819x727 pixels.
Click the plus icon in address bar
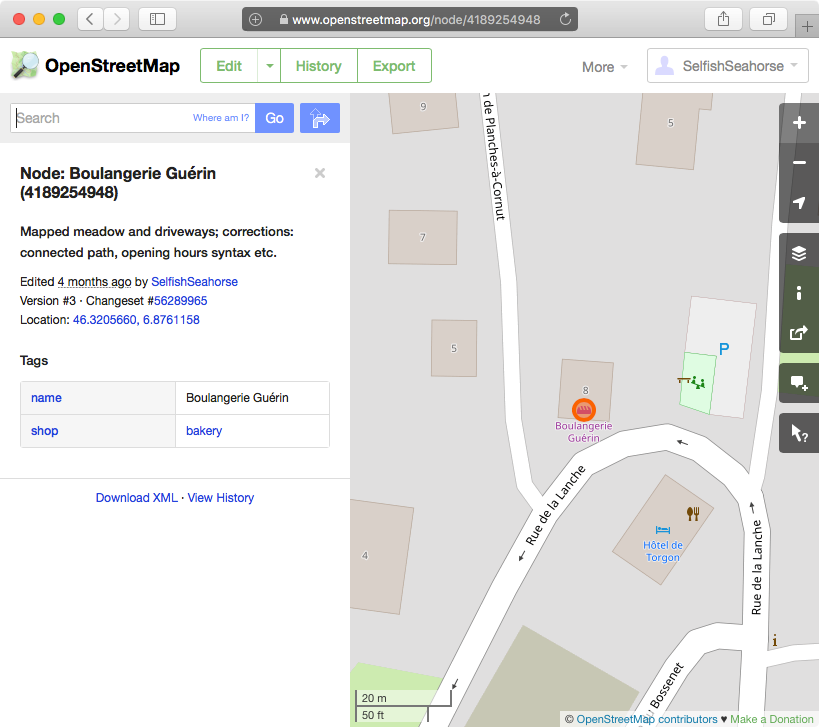point(255,19)
